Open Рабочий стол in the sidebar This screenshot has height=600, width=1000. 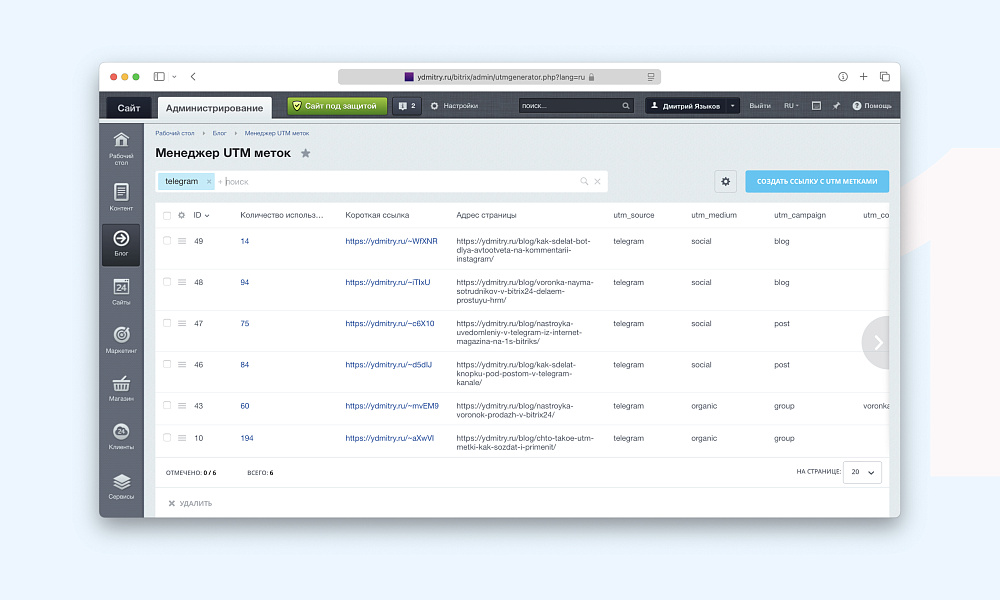(121, 146)
